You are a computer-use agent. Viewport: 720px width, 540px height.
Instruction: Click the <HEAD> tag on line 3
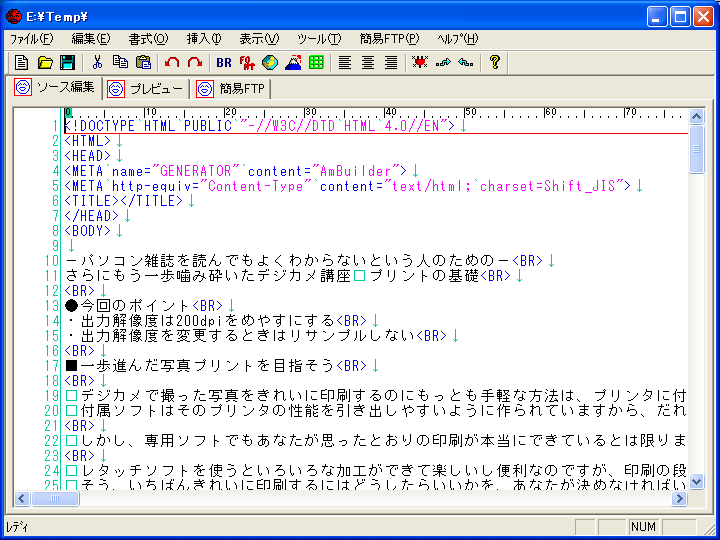88,156
